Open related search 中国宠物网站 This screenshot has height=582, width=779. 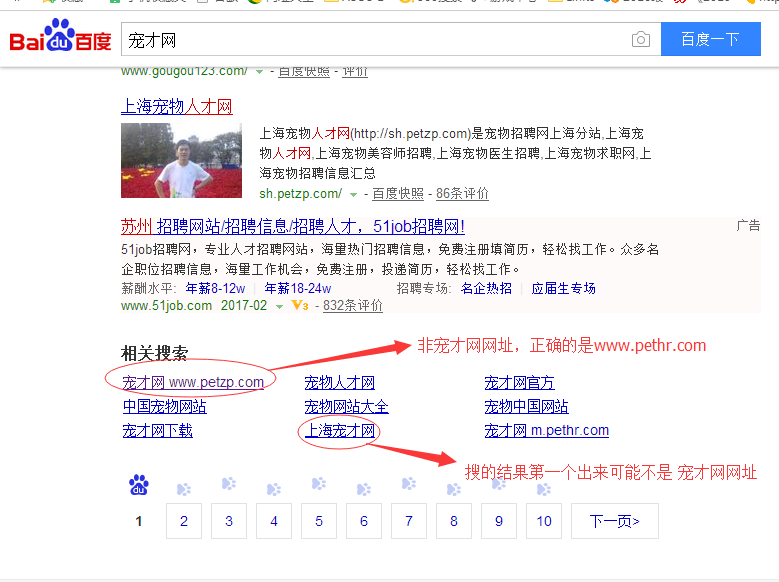(164, 407)
